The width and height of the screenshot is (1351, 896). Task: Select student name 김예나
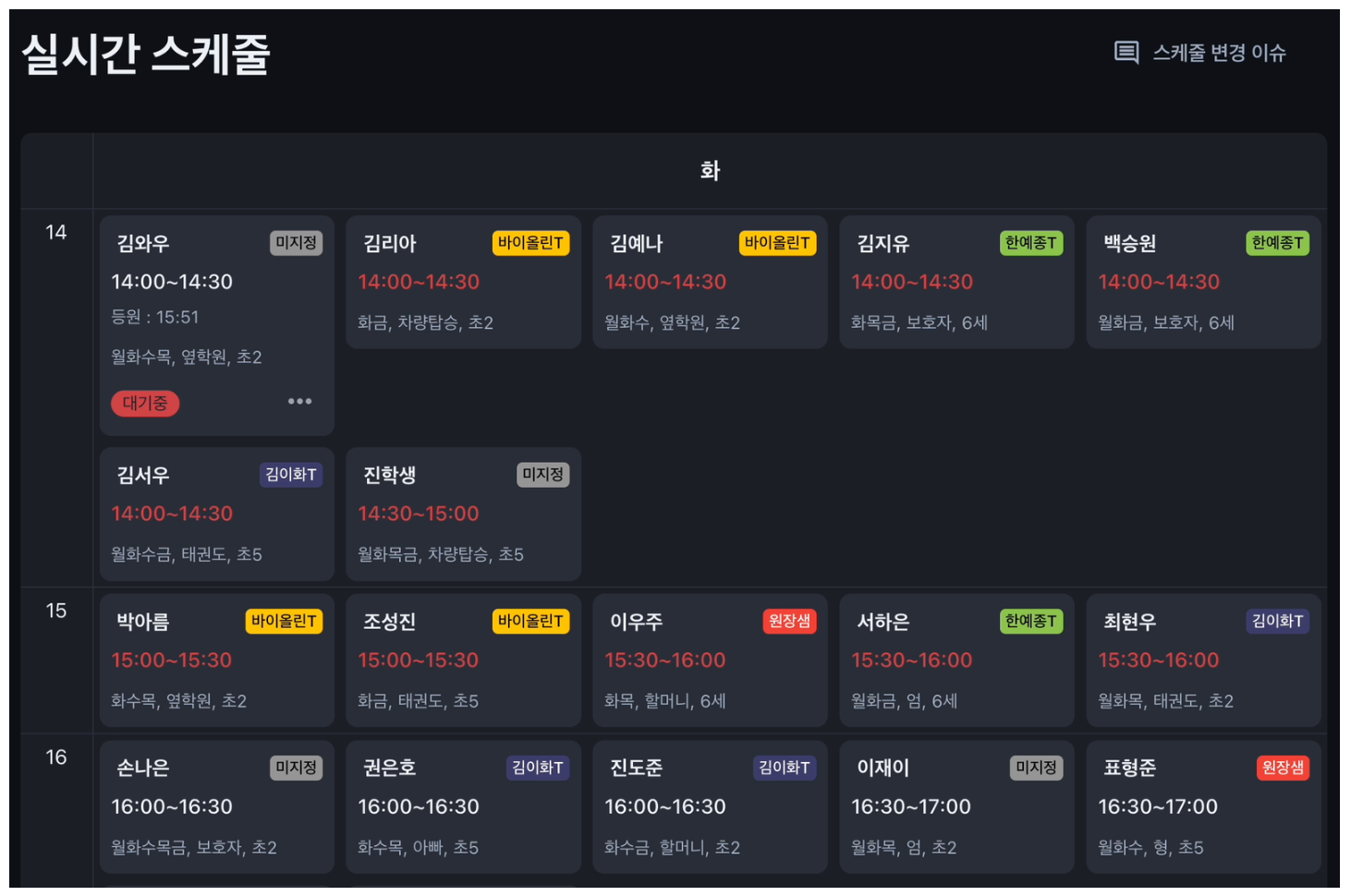[637, 244]
